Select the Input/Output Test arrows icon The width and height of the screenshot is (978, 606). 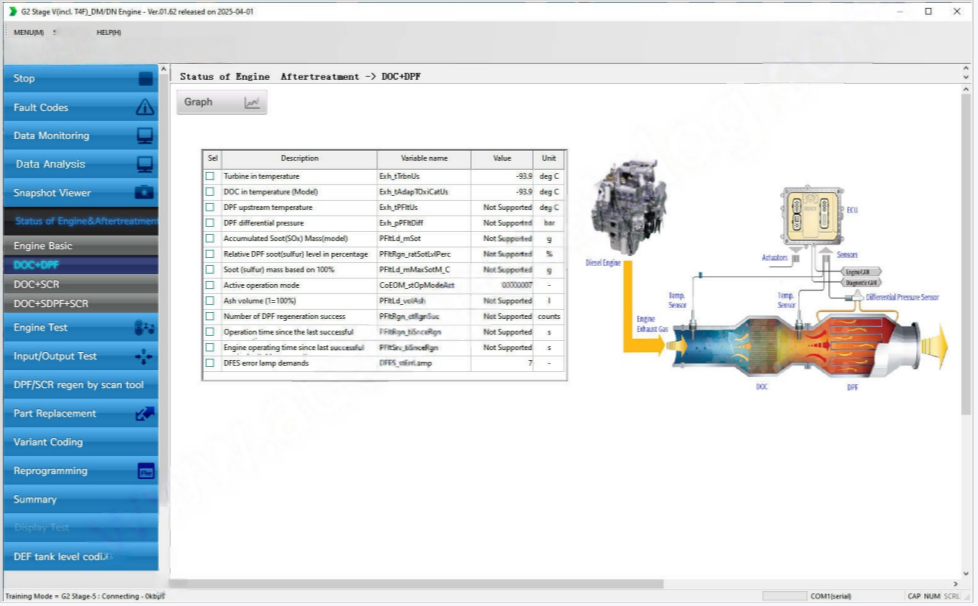tap(144, 356)
